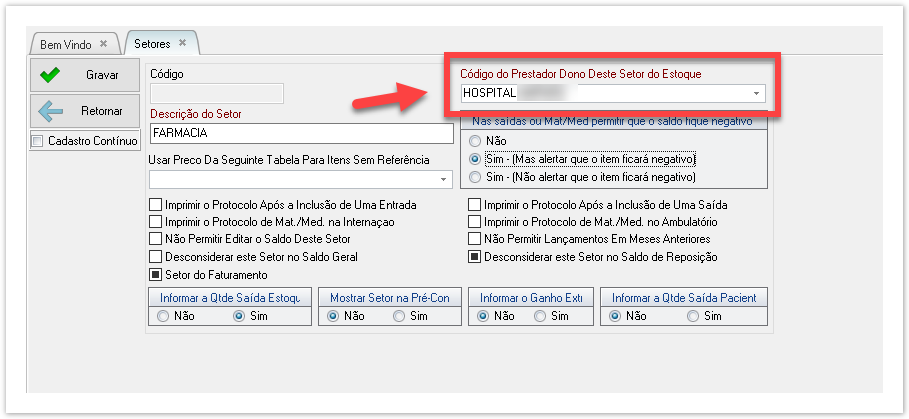Check Não Permitir Editar o Saldo Deste Setor

155,239
